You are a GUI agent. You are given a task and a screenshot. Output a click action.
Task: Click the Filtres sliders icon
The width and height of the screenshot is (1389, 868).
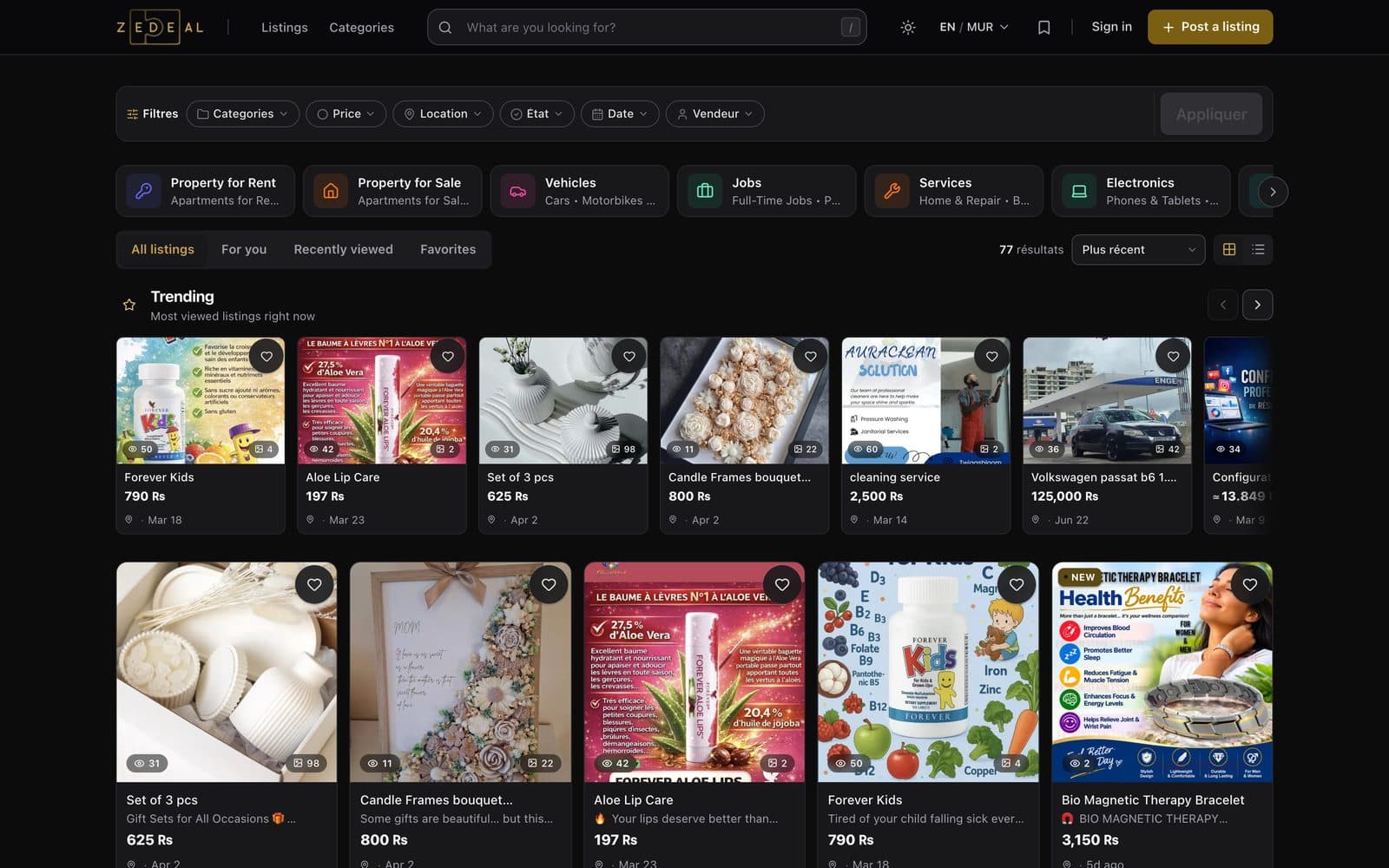[133, 114]
